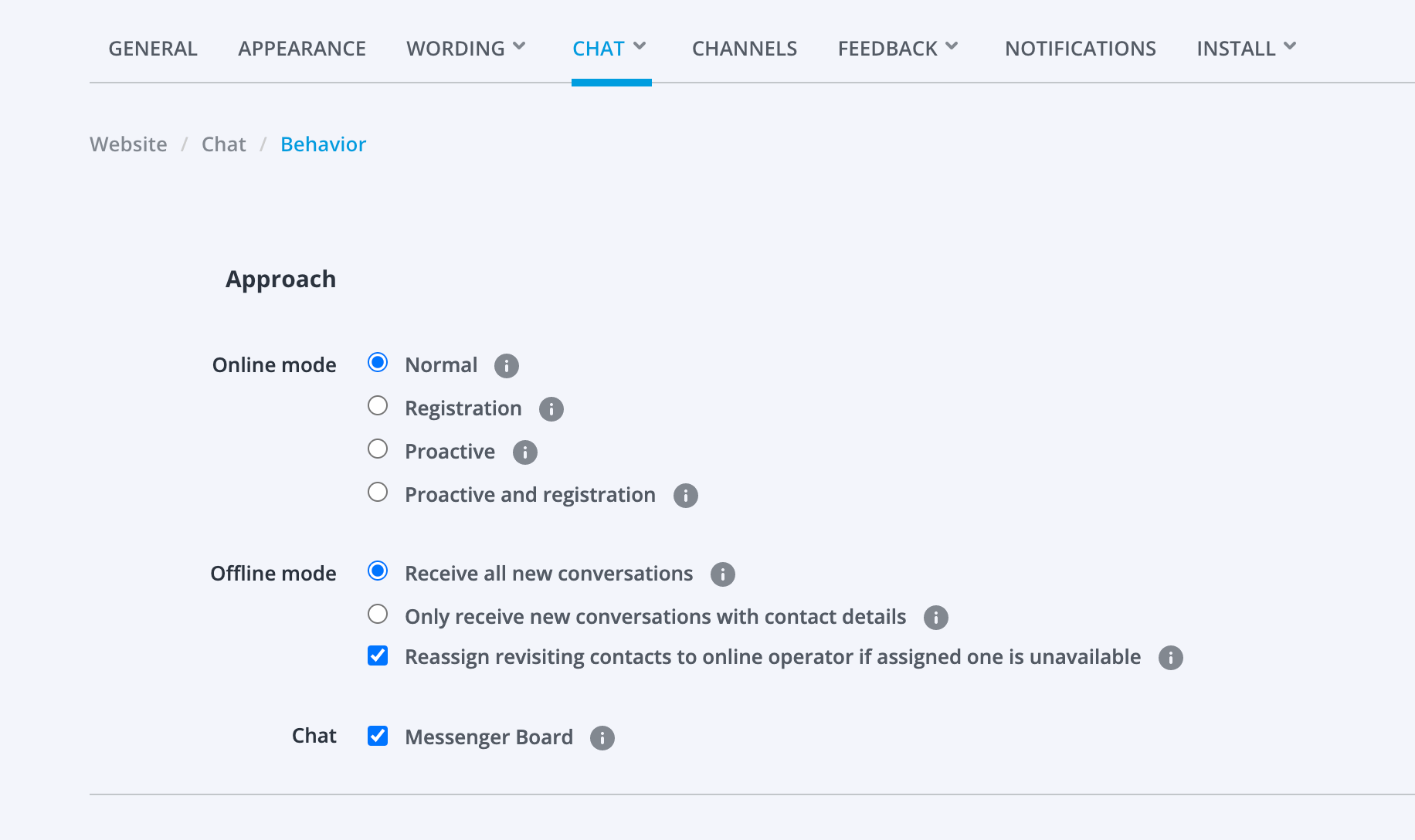Click info icon beside Messenger Board
This screenshot has width=1415, height=840.
click(602, 738)
